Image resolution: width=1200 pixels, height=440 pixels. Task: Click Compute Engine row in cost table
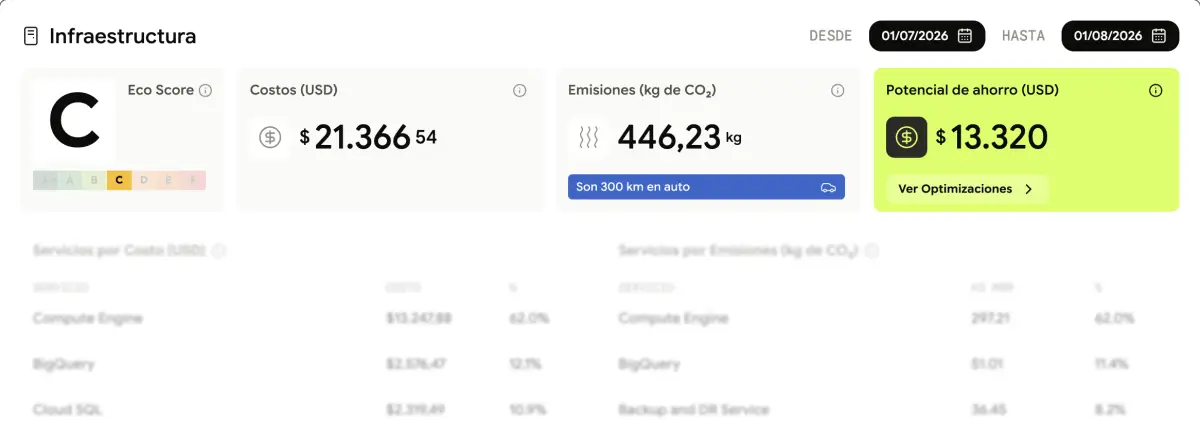[291, 318]
